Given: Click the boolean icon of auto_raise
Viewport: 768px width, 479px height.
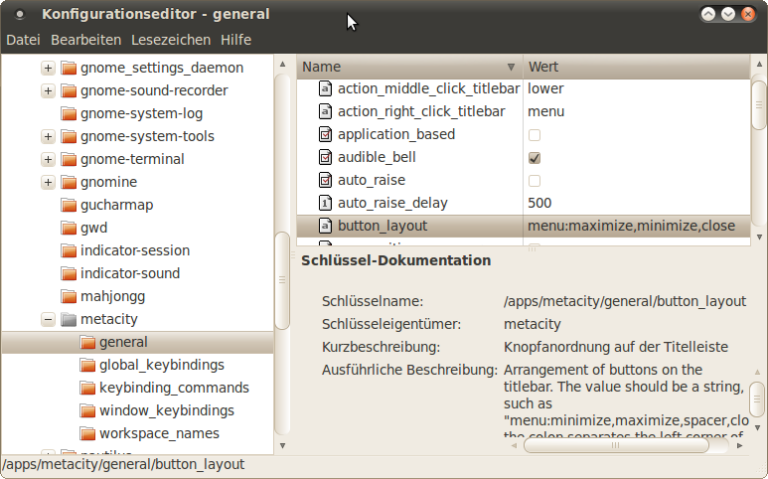Looking at the screenshot, I should [x=325, y=180].
